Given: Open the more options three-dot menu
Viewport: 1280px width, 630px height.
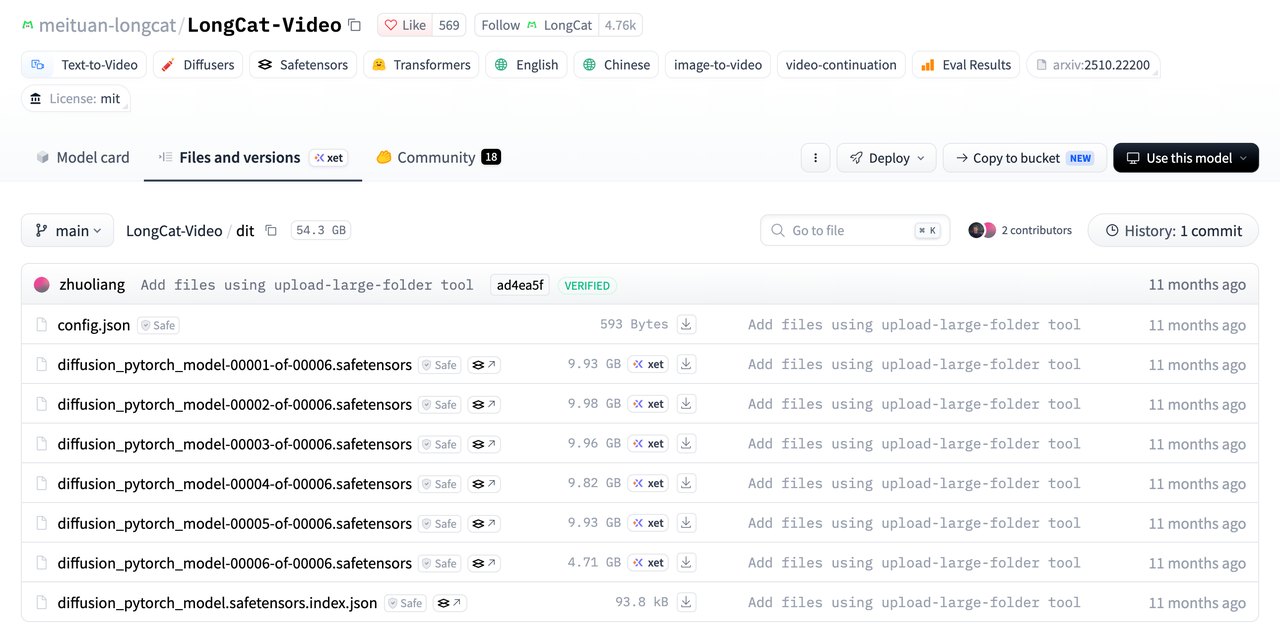Looking at the screenshot, I should coord(815,158).
